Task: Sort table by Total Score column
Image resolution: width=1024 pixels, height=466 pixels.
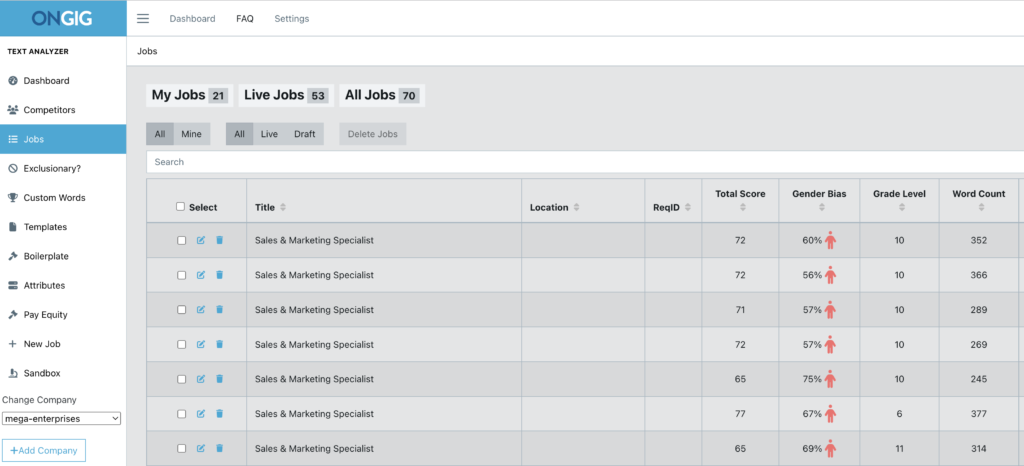Action: coord(742,208)
